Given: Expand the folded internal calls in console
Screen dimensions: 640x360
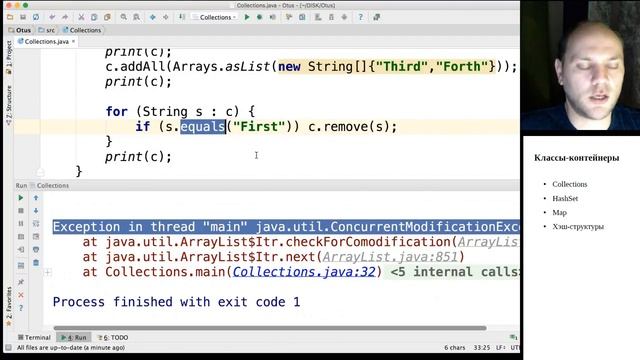Looking at the screenshot, I should tap(48, 272).
